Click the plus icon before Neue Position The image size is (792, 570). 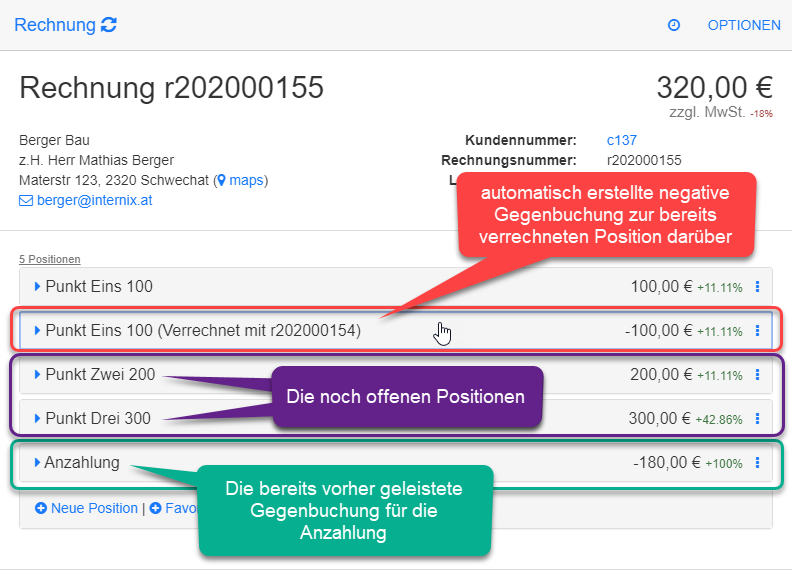[41, 508]
